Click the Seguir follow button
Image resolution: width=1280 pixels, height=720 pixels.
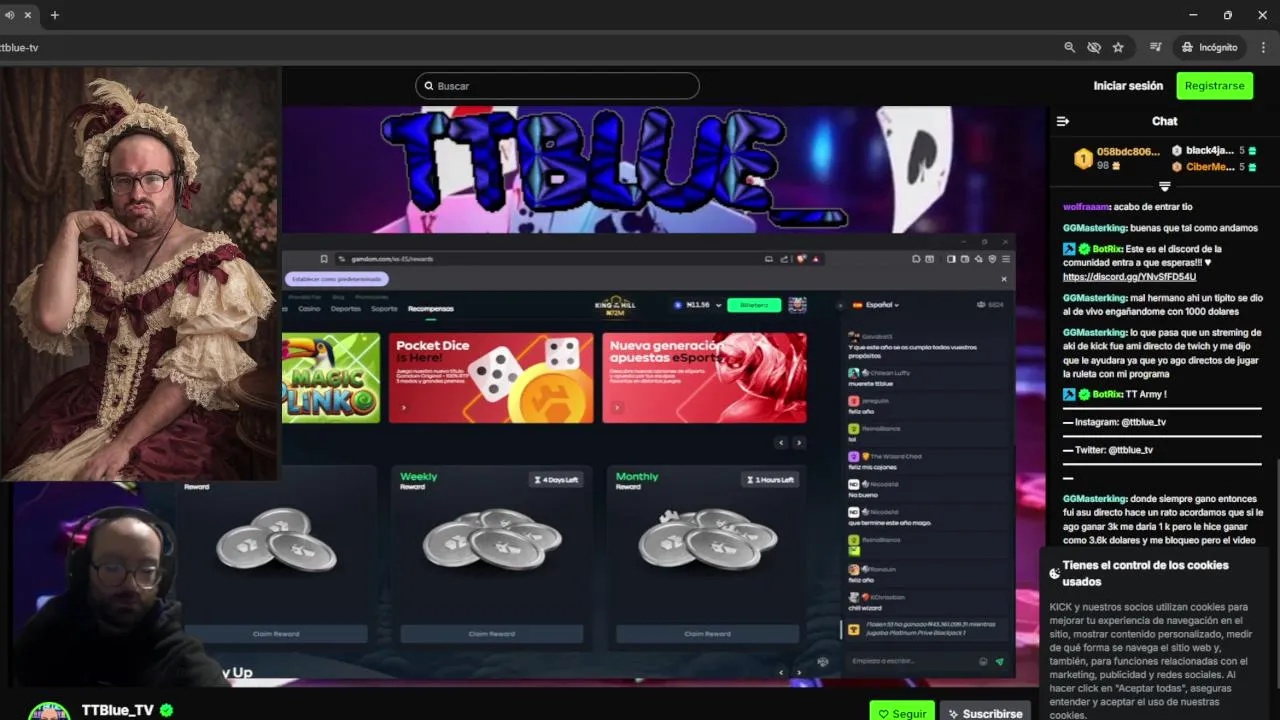[902, 713]
